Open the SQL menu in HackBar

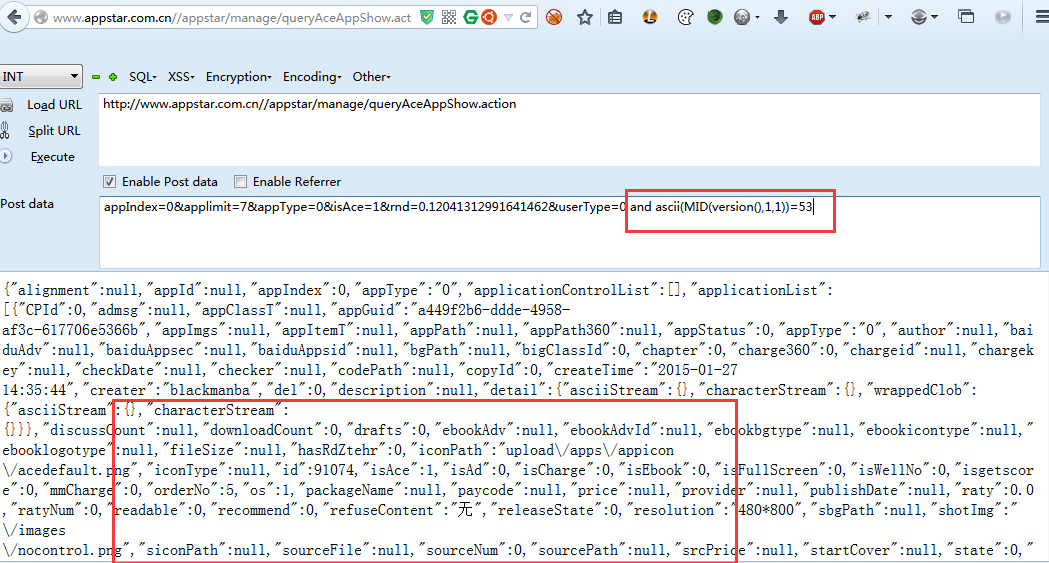(x=142, y=77)
